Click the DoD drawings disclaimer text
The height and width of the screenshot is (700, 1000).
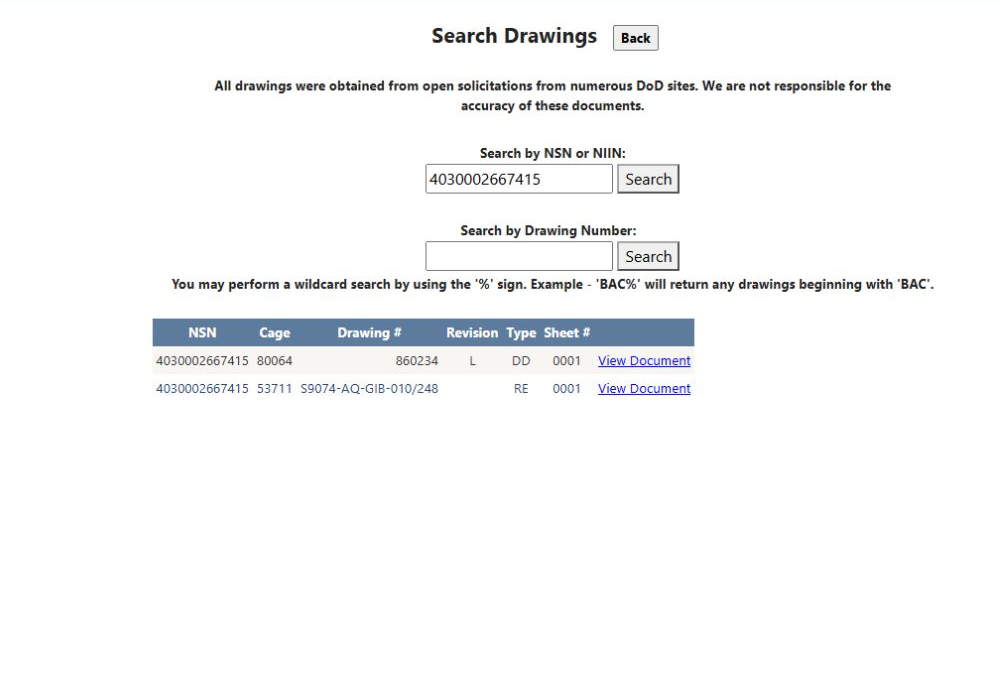tap(552, 96)
